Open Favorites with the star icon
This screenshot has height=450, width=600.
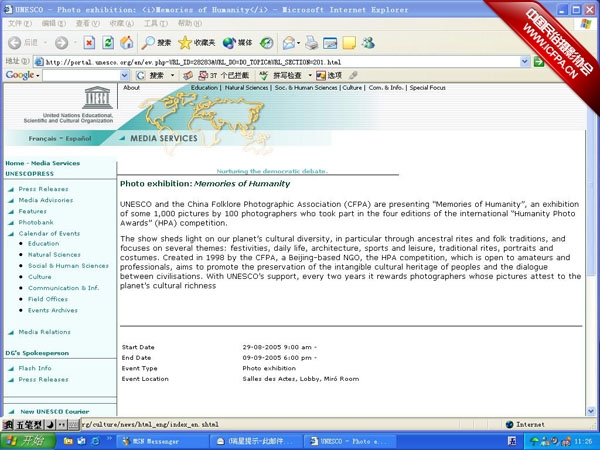coord(197,43)
